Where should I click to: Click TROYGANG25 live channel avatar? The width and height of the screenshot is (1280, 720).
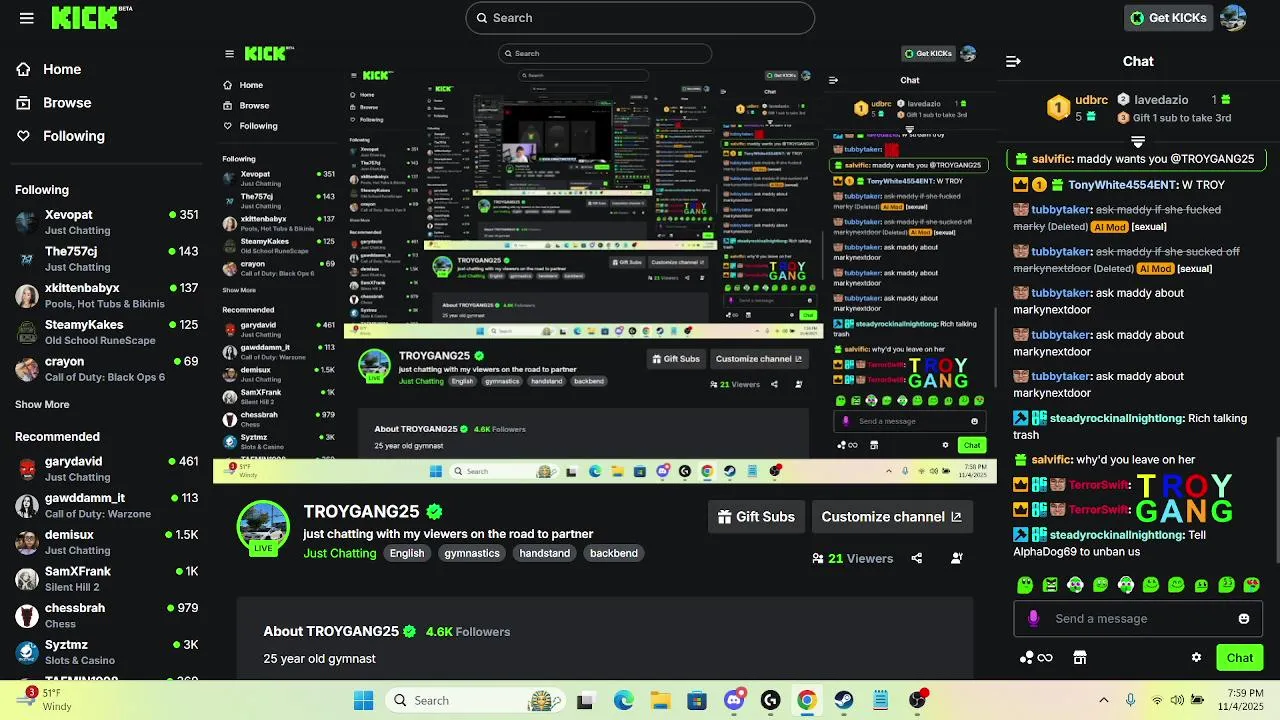(263, 526)
